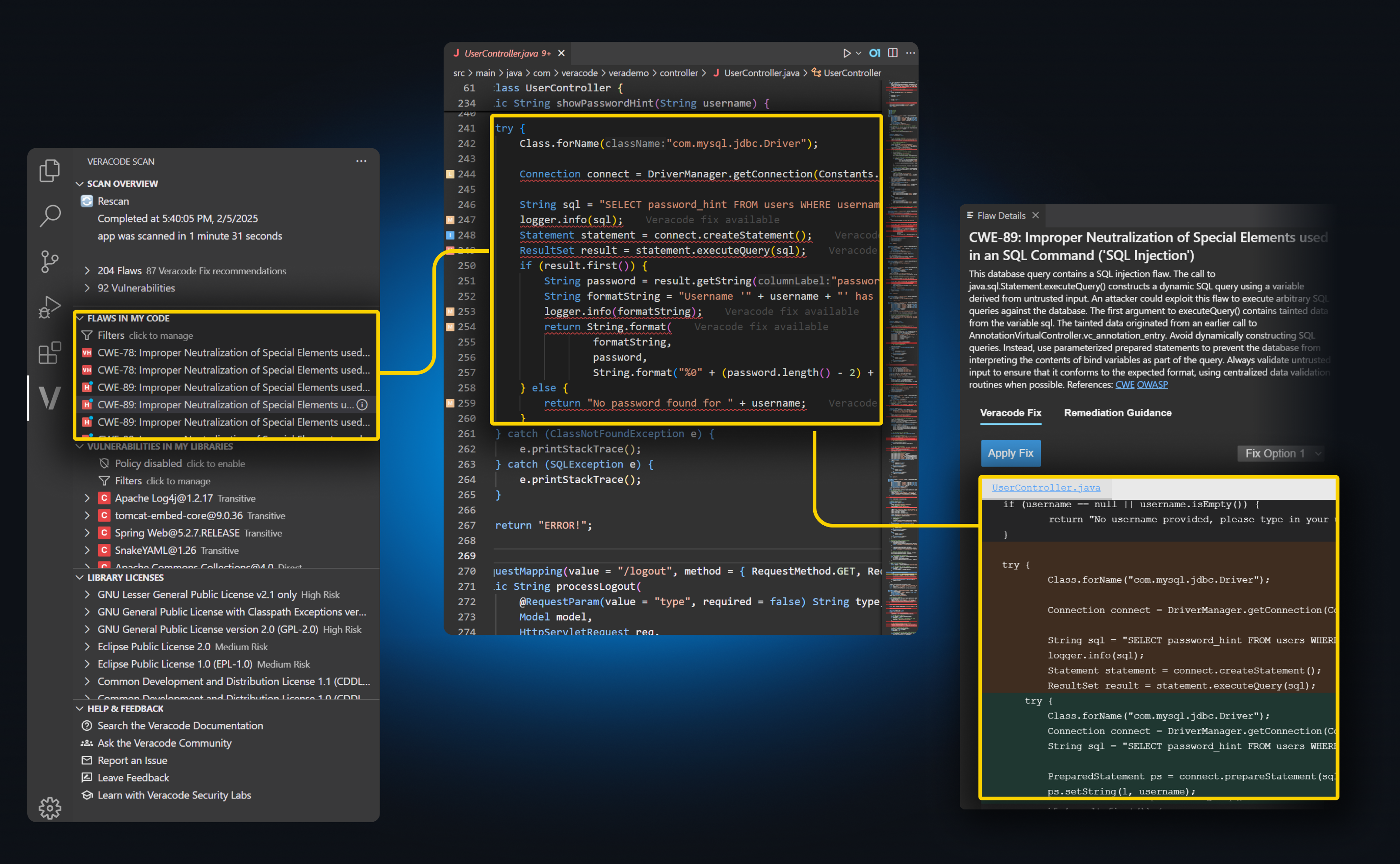The height and width of the screenshot is (864, 1400).
Task: Open the Run and Debug icon
Action: coord(50,307)
